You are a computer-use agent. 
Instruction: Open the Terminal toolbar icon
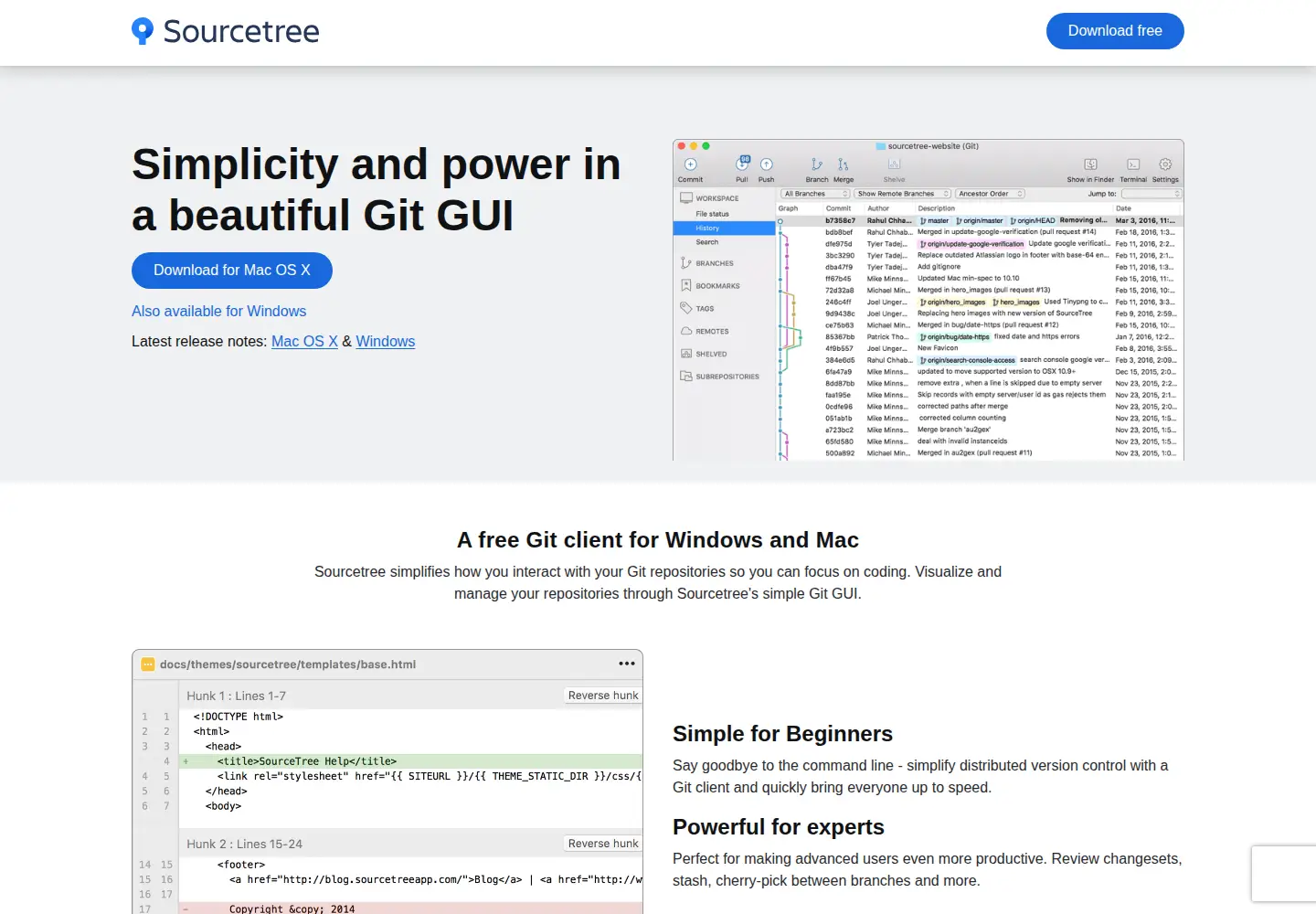tap(1133, 165)
